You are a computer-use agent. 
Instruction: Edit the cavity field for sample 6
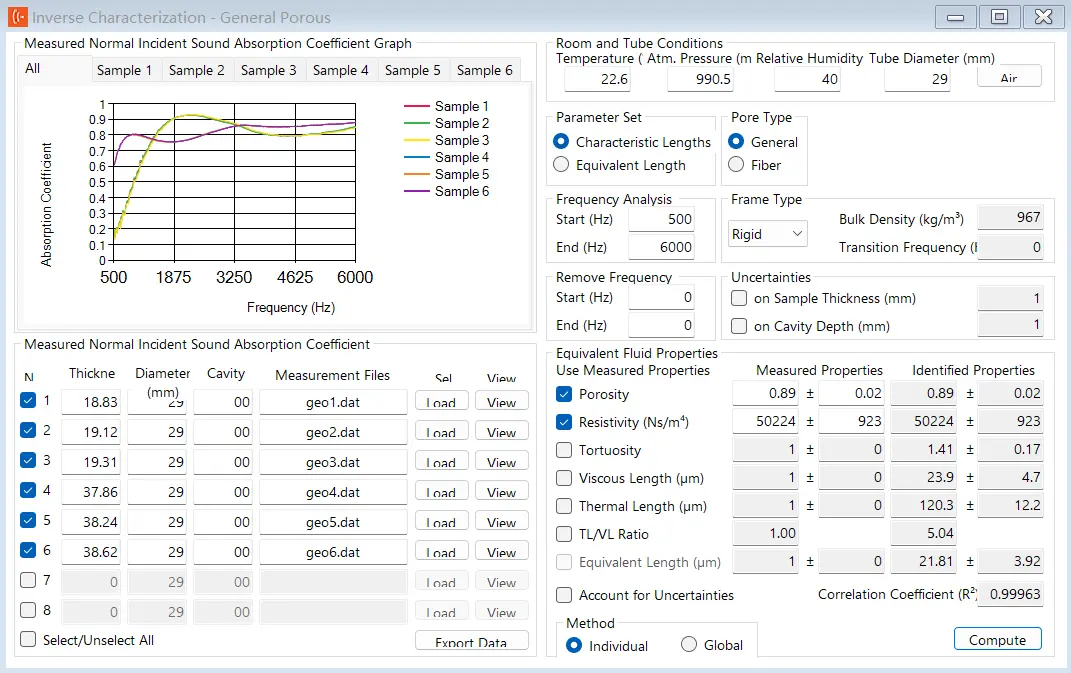point(223,552)
